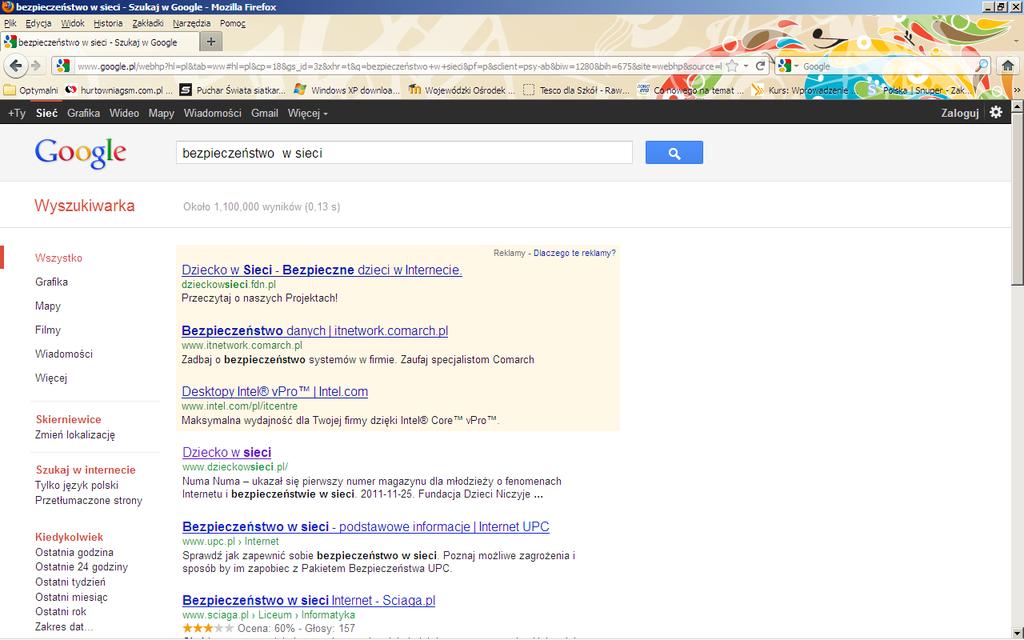The height and width of the screenshot is (640, 1024).
Task: Expand Więcej in the left sidebar
Action: tap(51, 377)
